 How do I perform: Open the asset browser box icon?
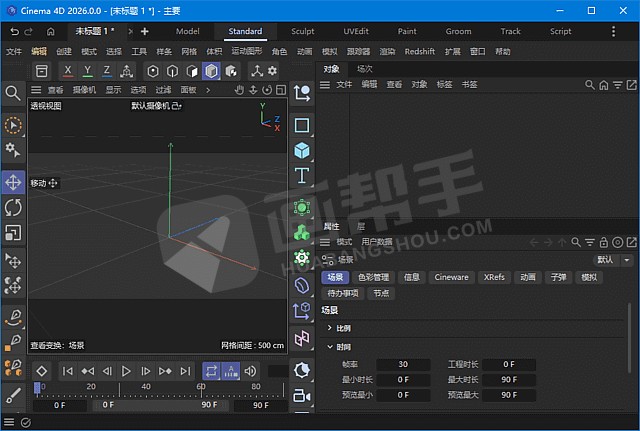[x=42, y=71]
